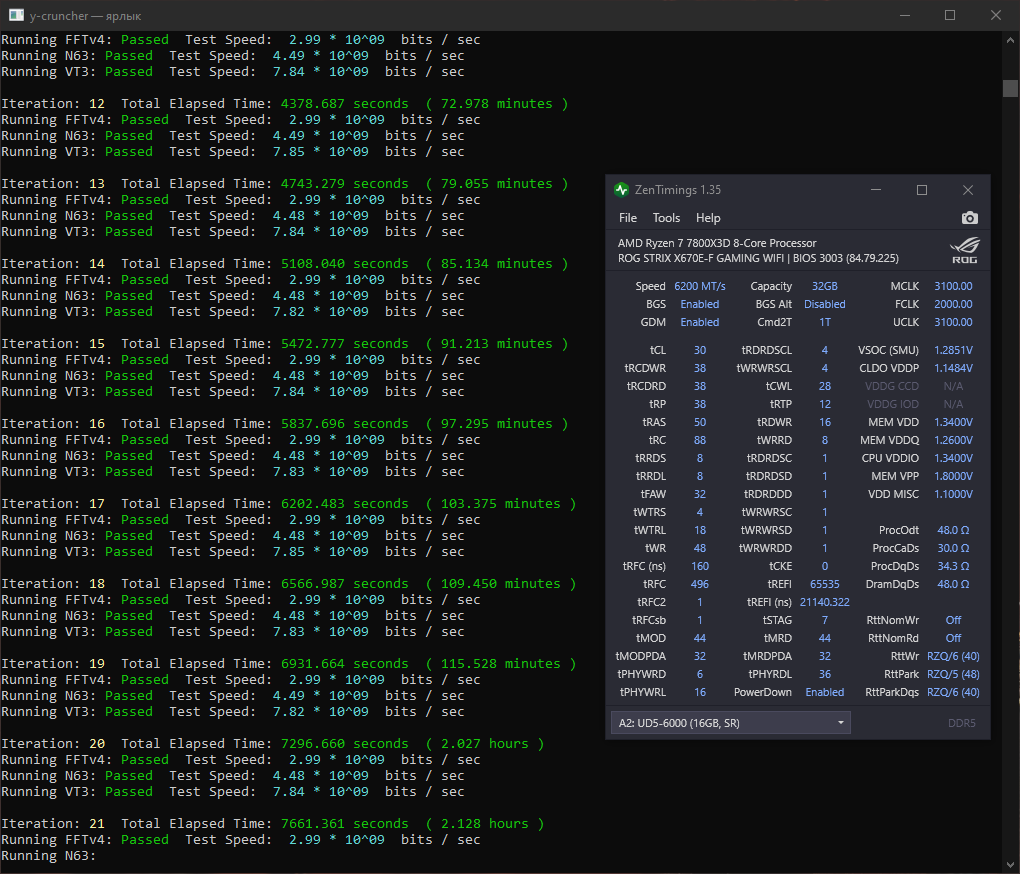Minimize the ZenTimings window
1020x874 pixels.
click(876, 190)
